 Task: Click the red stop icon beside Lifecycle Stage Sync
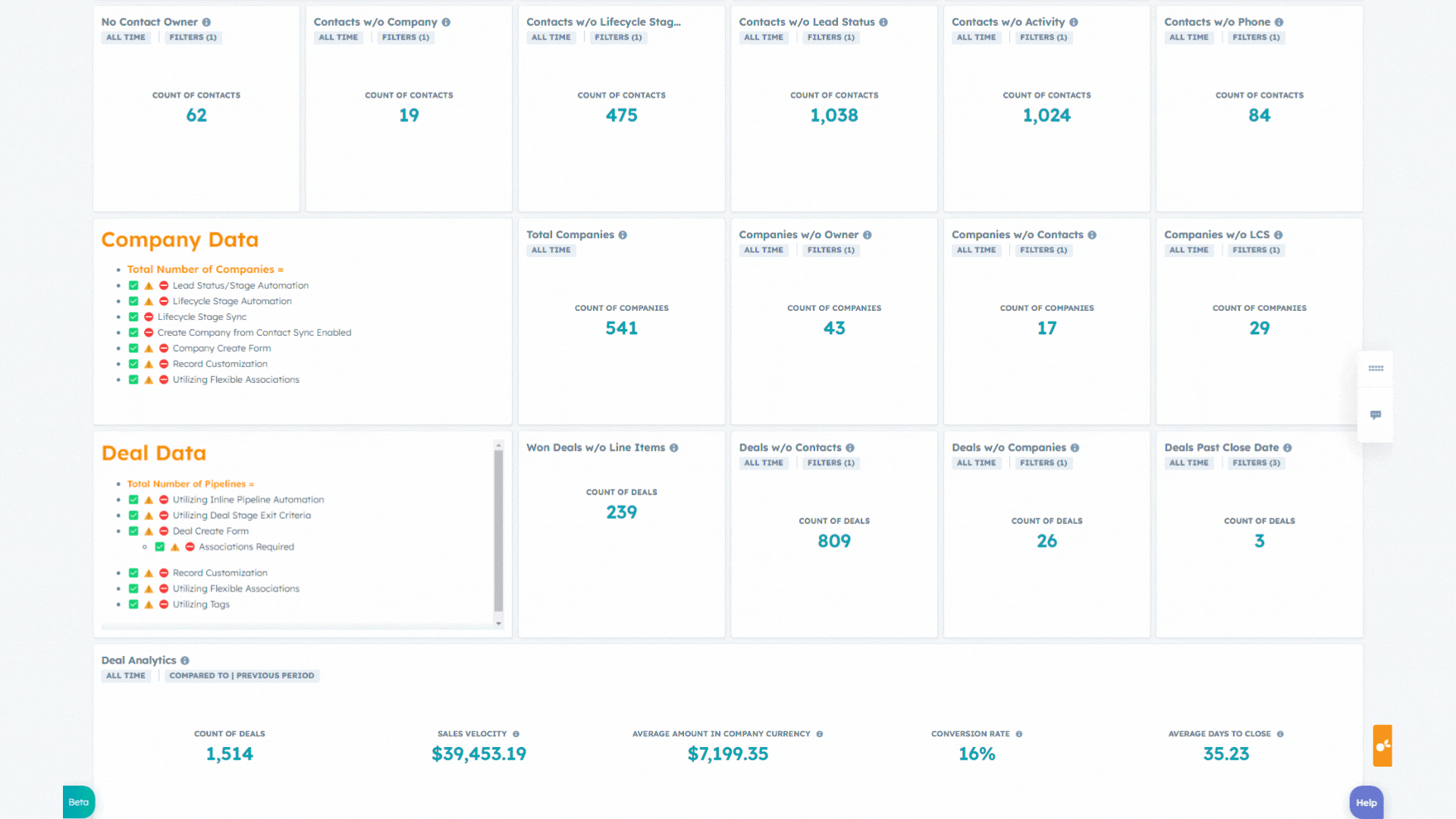click(149, 317)
